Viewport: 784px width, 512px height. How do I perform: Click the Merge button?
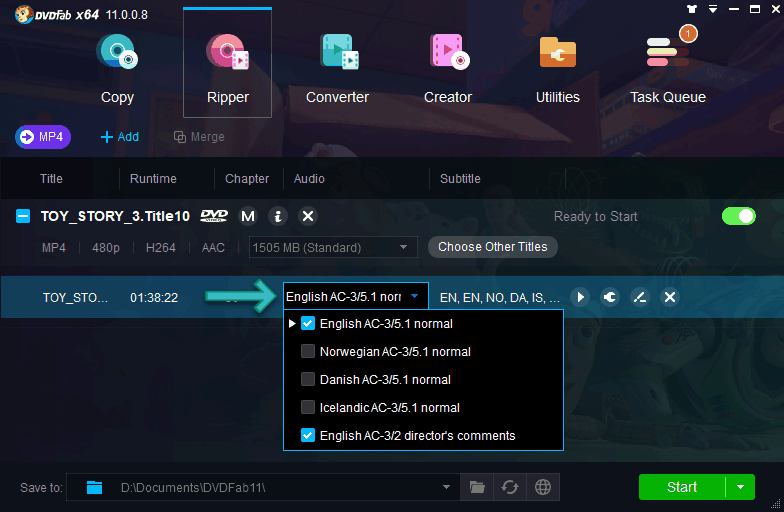(x=199, y=137)
